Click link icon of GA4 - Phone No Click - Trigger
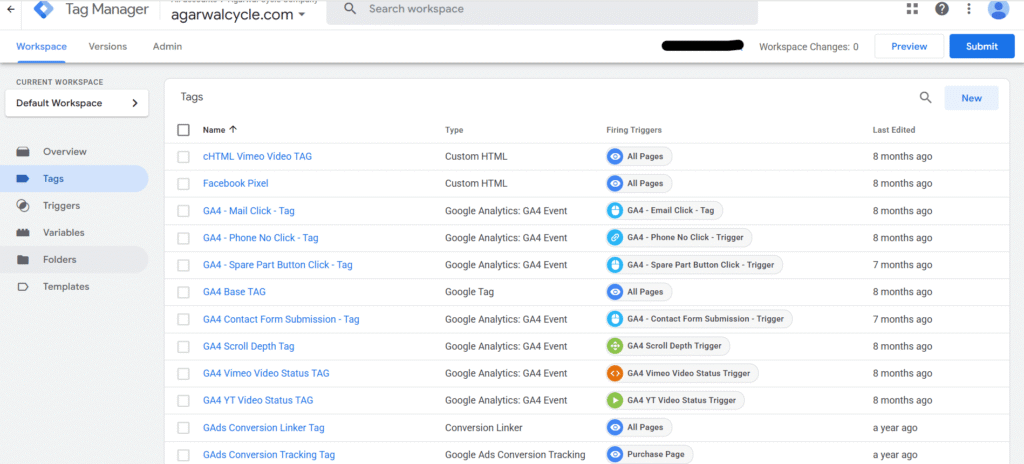Image resolution: width=1024 pixels, height=464 pixels. 615,238
